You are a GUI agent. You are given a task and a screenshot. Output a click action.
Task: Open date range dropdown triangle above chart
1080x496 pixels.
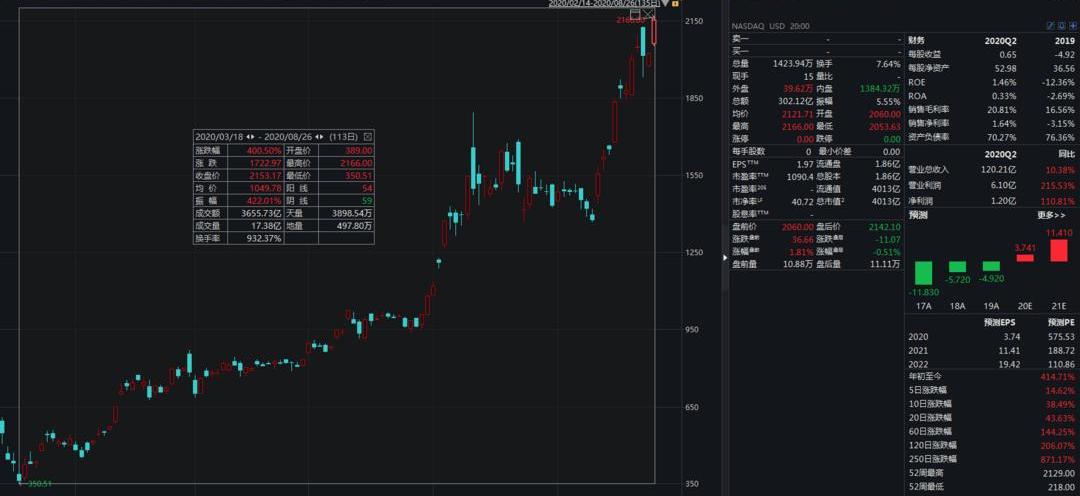(667, 4)
